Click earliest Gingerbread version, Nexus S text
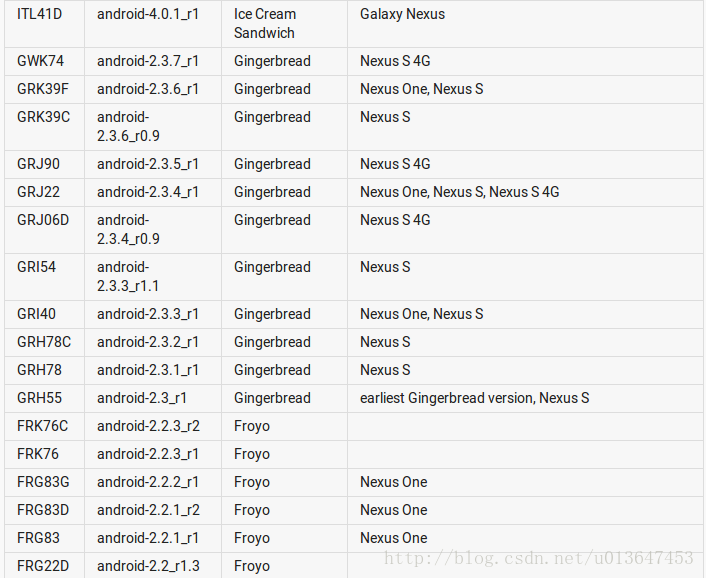Viewport: 706px width, 578px height. pyautogui.click(x=474, y=398)
